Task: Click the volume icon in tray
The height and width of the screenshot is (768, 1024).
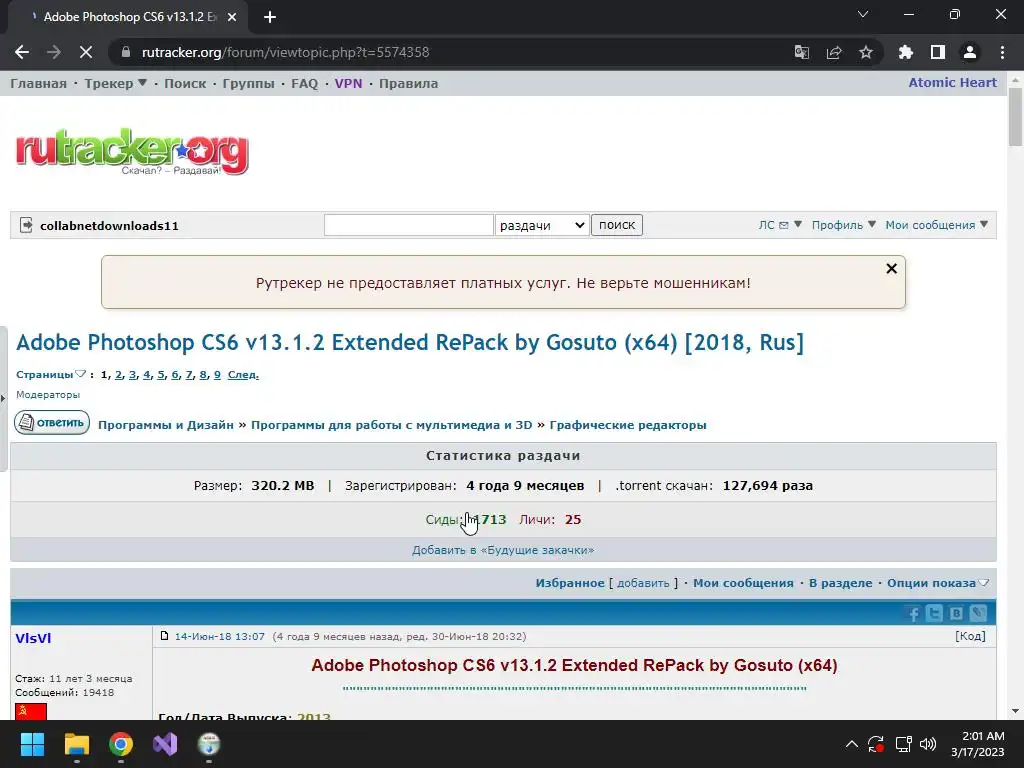Action: pos(928,744)
